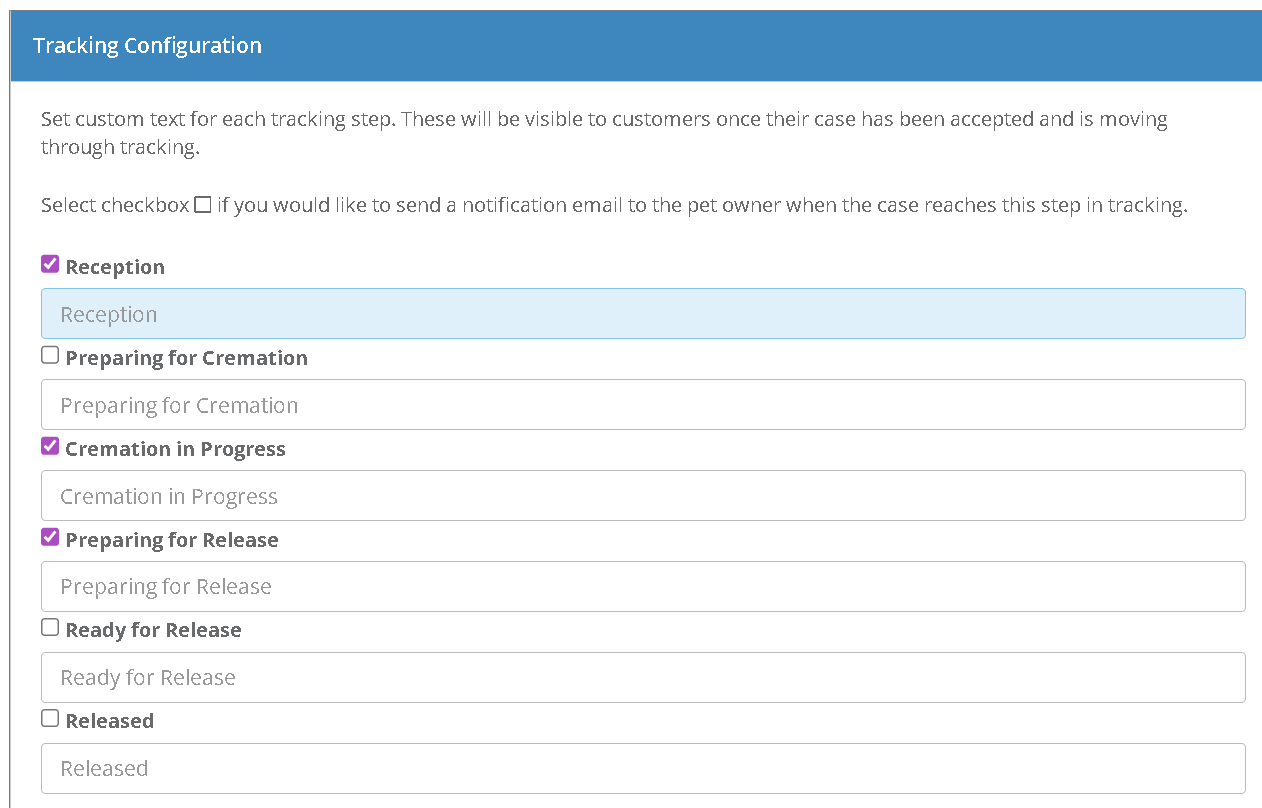Click the bold Preparing for Cremation label

coord(186,358)
